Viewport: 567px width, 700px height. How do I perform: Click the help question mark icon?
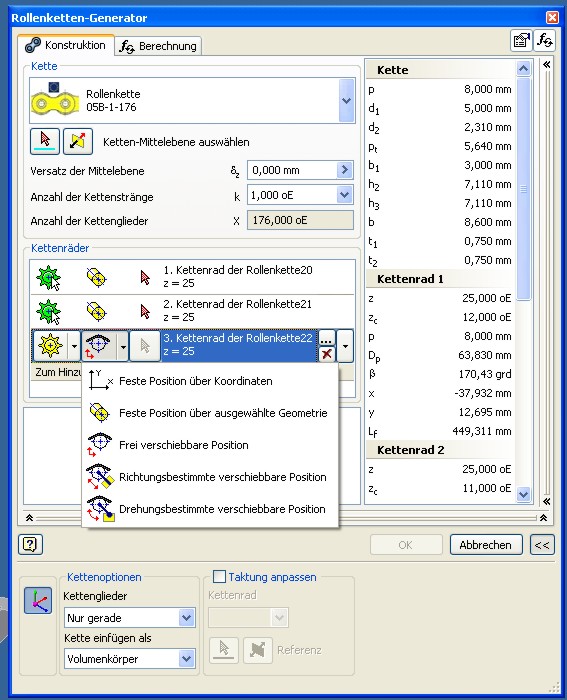click(30, 544)
